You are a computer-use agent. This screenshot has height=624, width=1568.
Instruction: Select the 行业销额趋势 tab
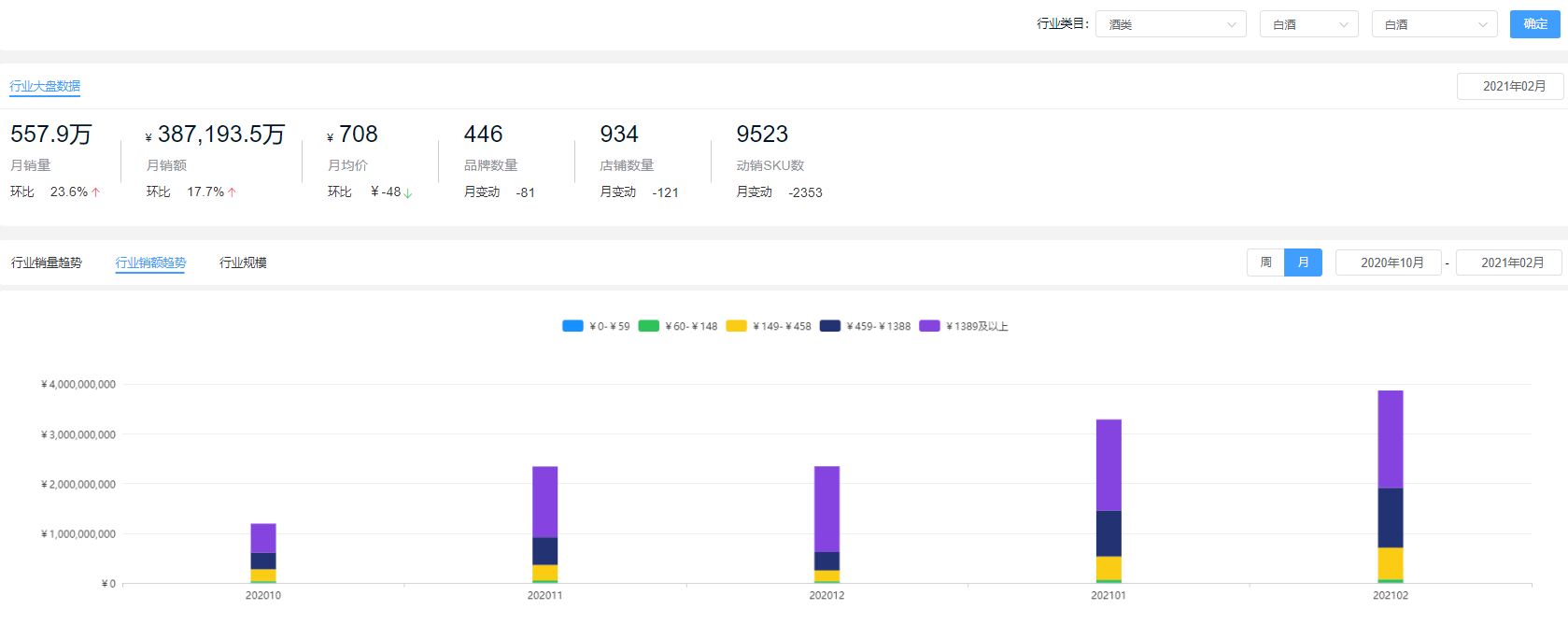pos(150,262)
